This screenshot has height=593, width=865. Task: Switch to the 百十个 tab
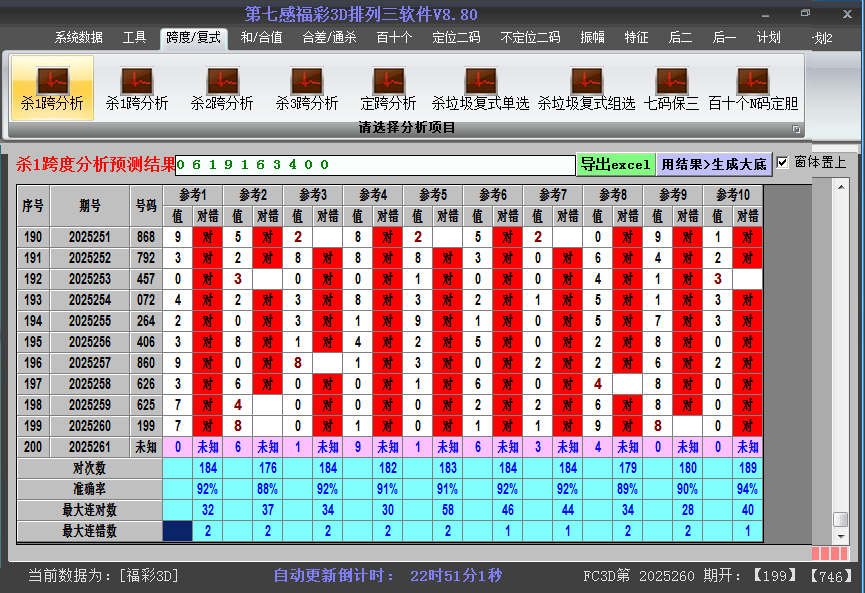(x=394, y=38)
